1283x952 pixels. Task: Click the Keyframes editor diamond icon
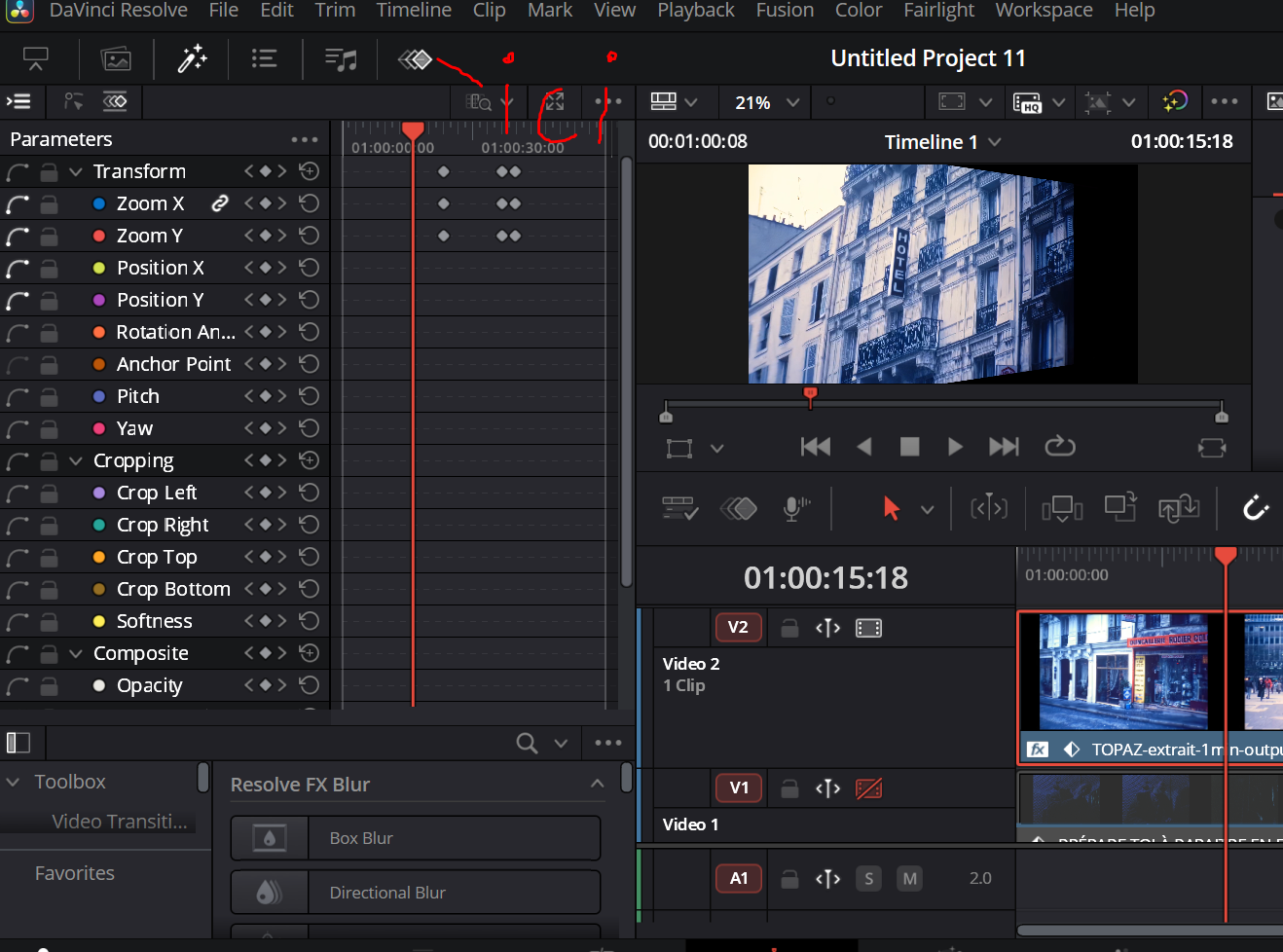415,59
